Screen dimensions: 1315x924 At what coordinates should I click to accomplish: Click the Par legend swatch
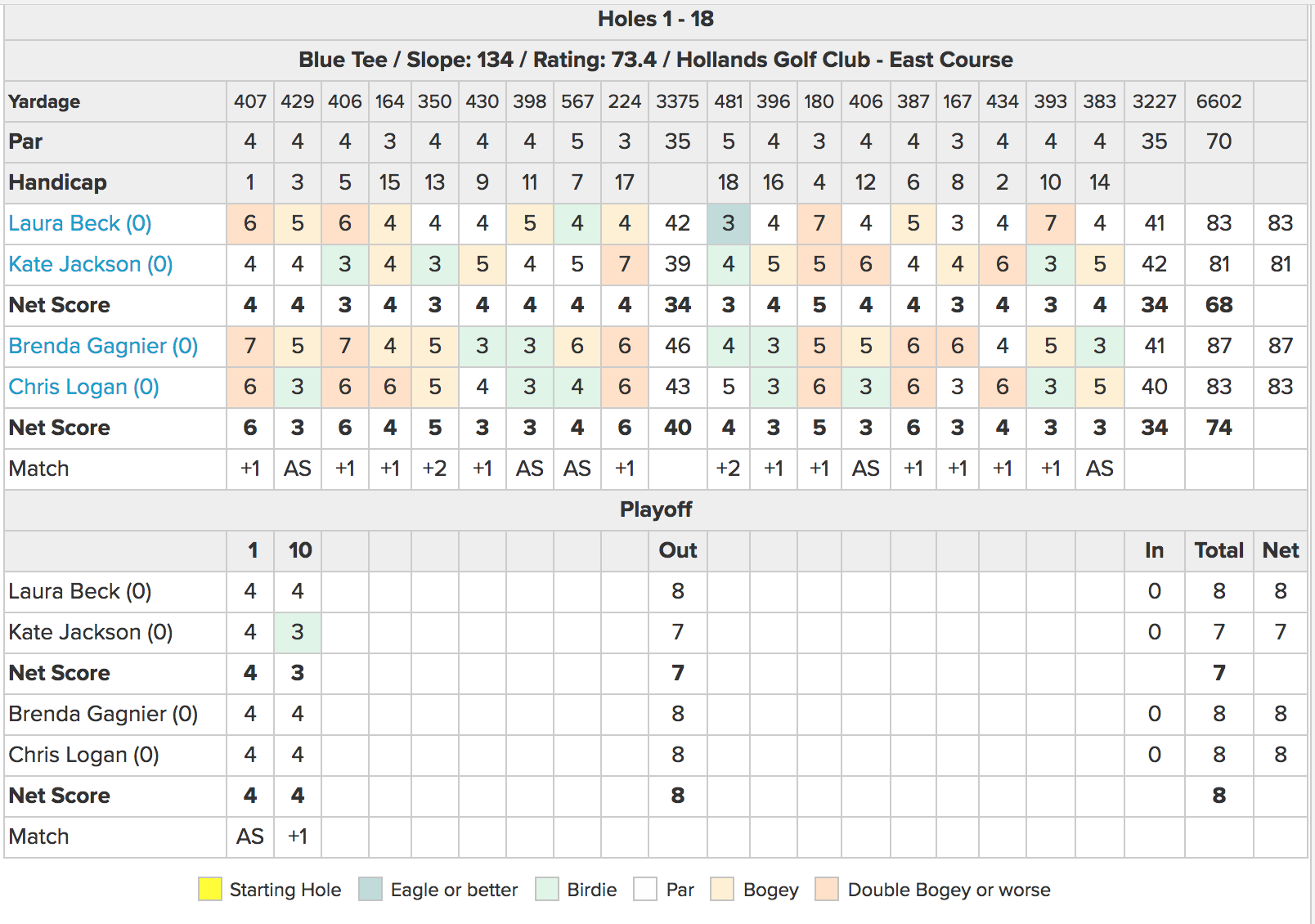(x=645, y=889)
